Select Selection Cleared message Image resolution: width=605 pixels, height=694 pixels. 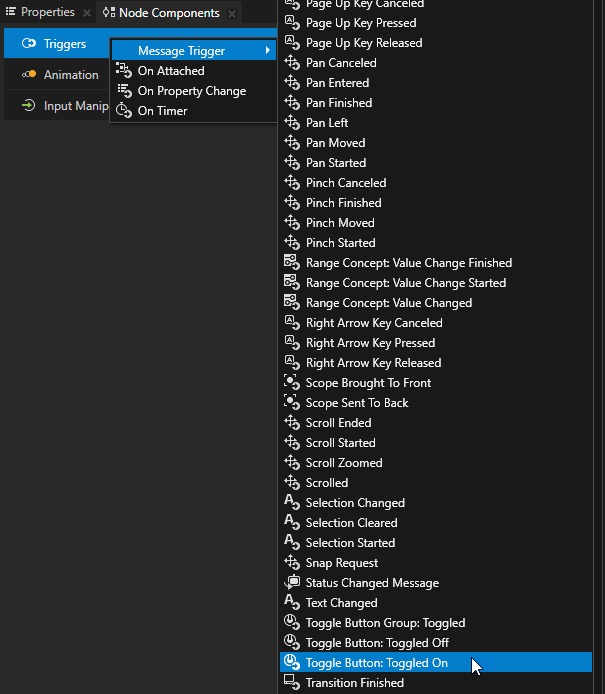click(x=436, y=522)
